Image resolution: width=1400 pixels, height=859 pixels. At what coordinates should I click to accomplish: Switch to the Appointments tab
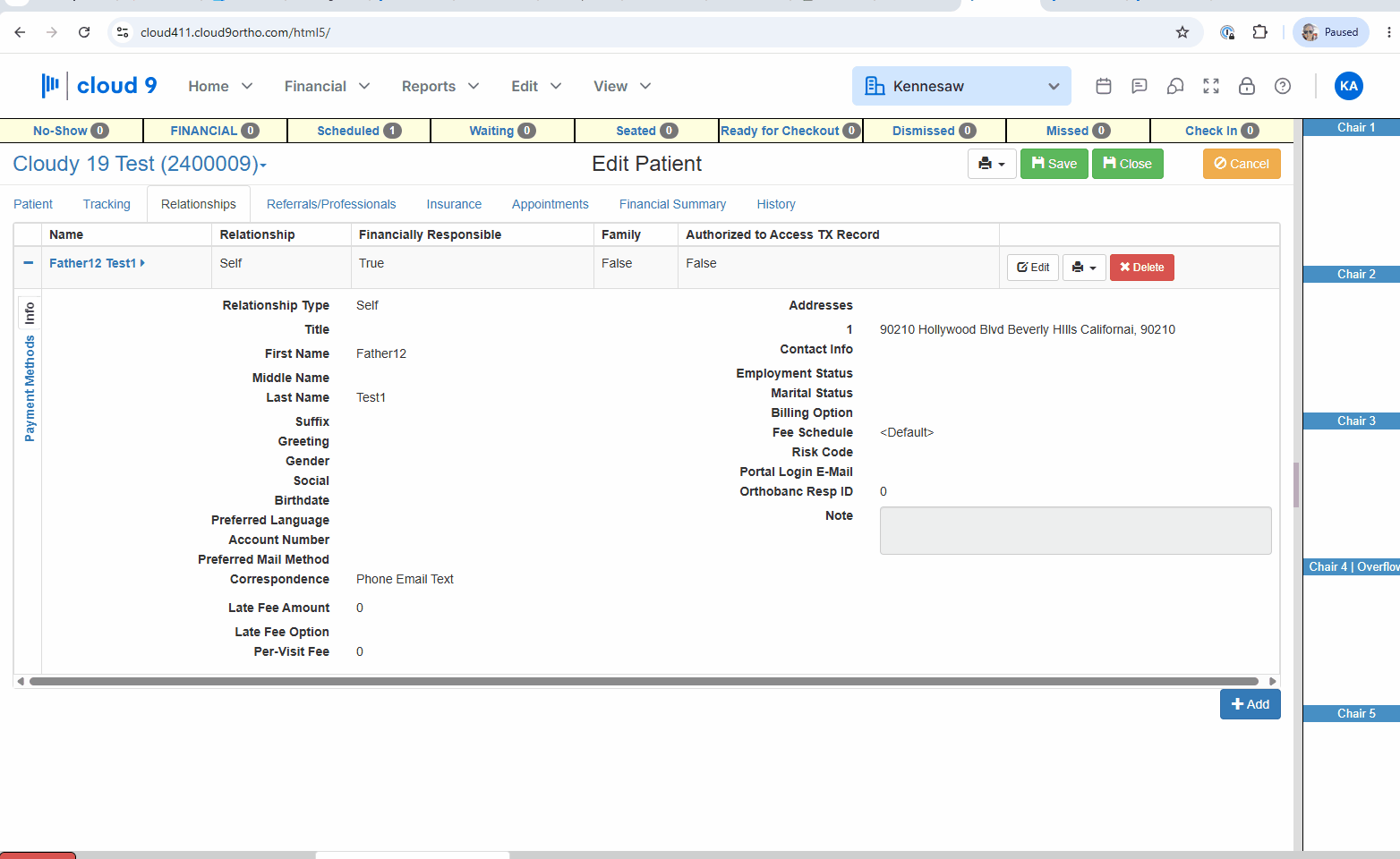[x=551, y=204]
